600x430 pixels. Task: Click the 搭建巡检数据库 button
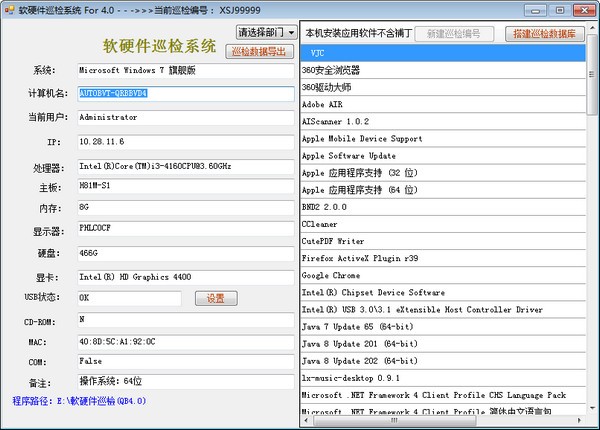coord(545,34)
